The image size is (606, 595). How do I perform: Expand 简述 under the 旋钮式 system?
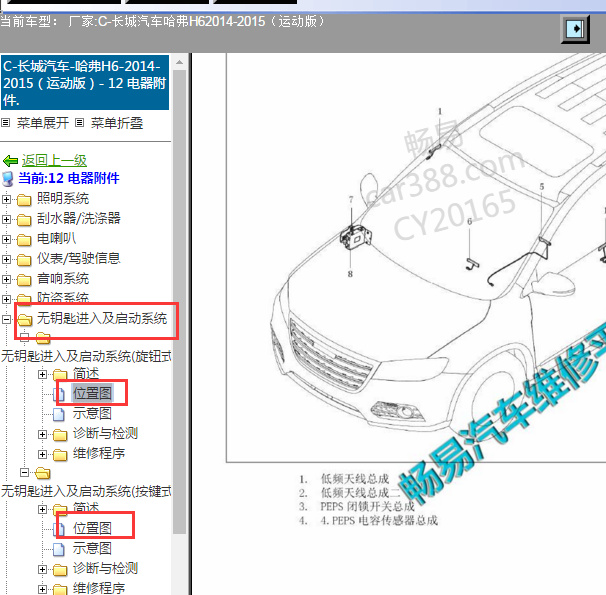[43, 374]
